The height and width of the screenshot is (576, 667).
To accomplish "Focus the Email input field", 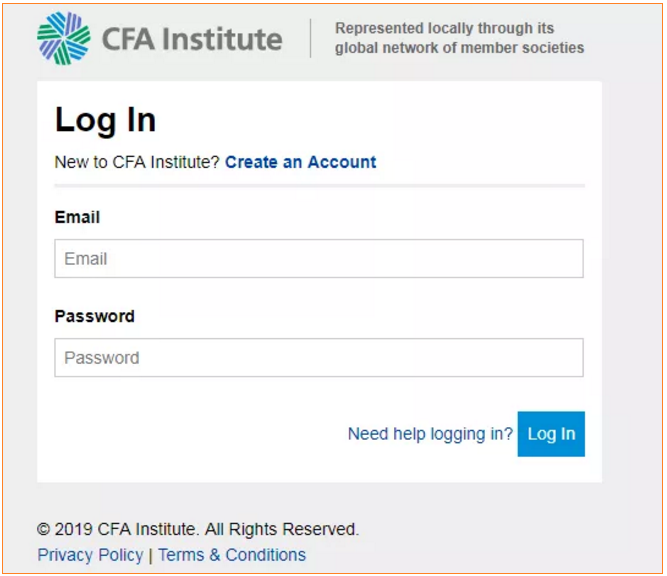I will pyautogui.click(x=318, y=258).
